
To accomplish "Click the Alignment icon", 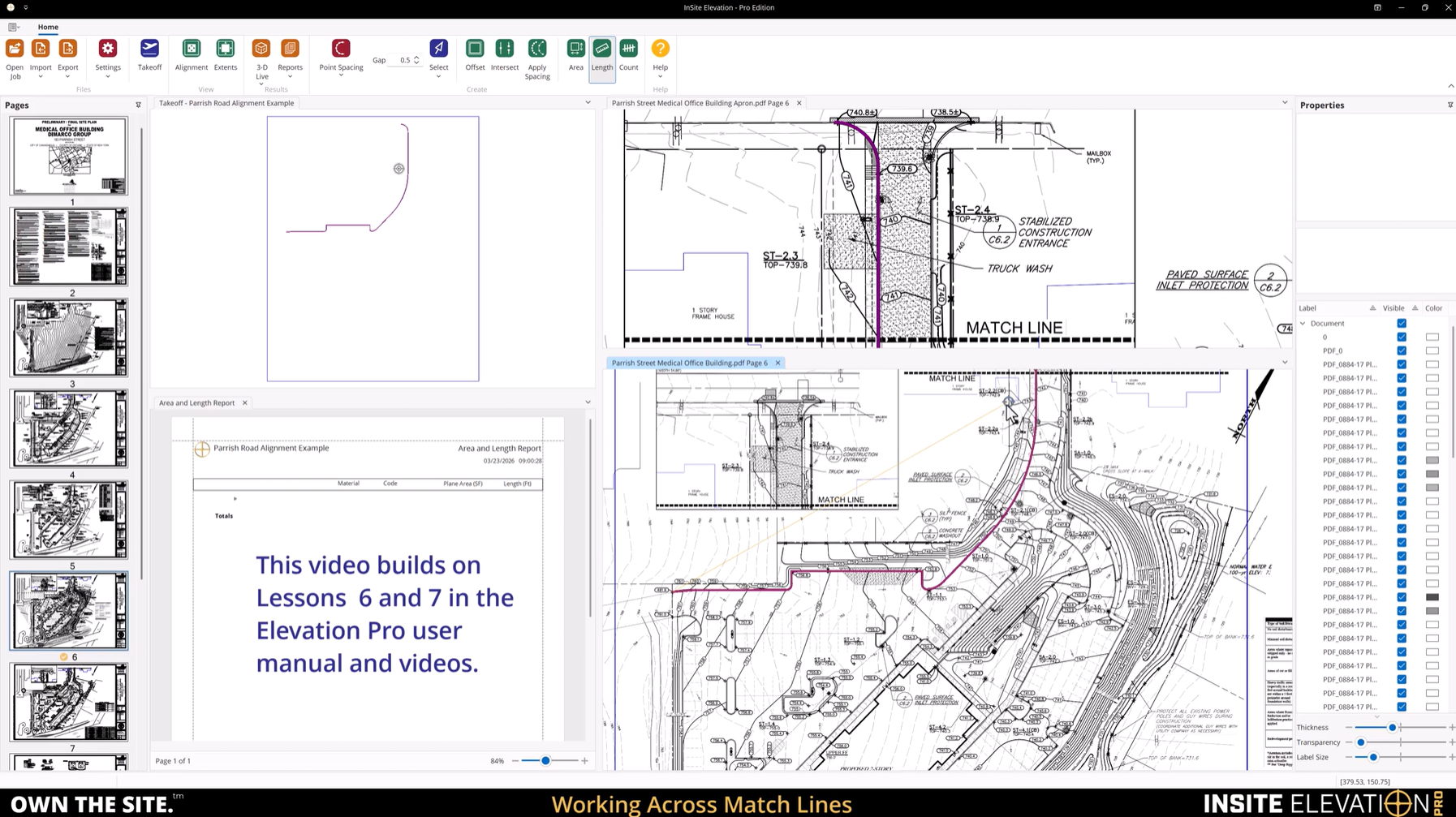I will (x=192, y=49).
